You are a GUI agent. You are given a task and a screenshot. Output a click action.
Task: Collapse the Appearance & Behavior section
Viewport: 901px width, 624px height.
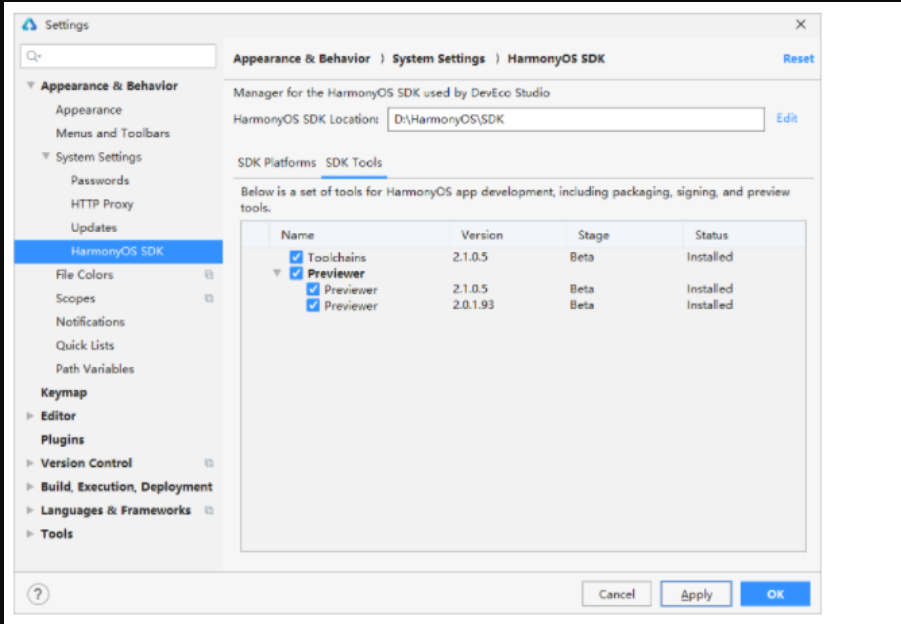[x=30, y=85]
